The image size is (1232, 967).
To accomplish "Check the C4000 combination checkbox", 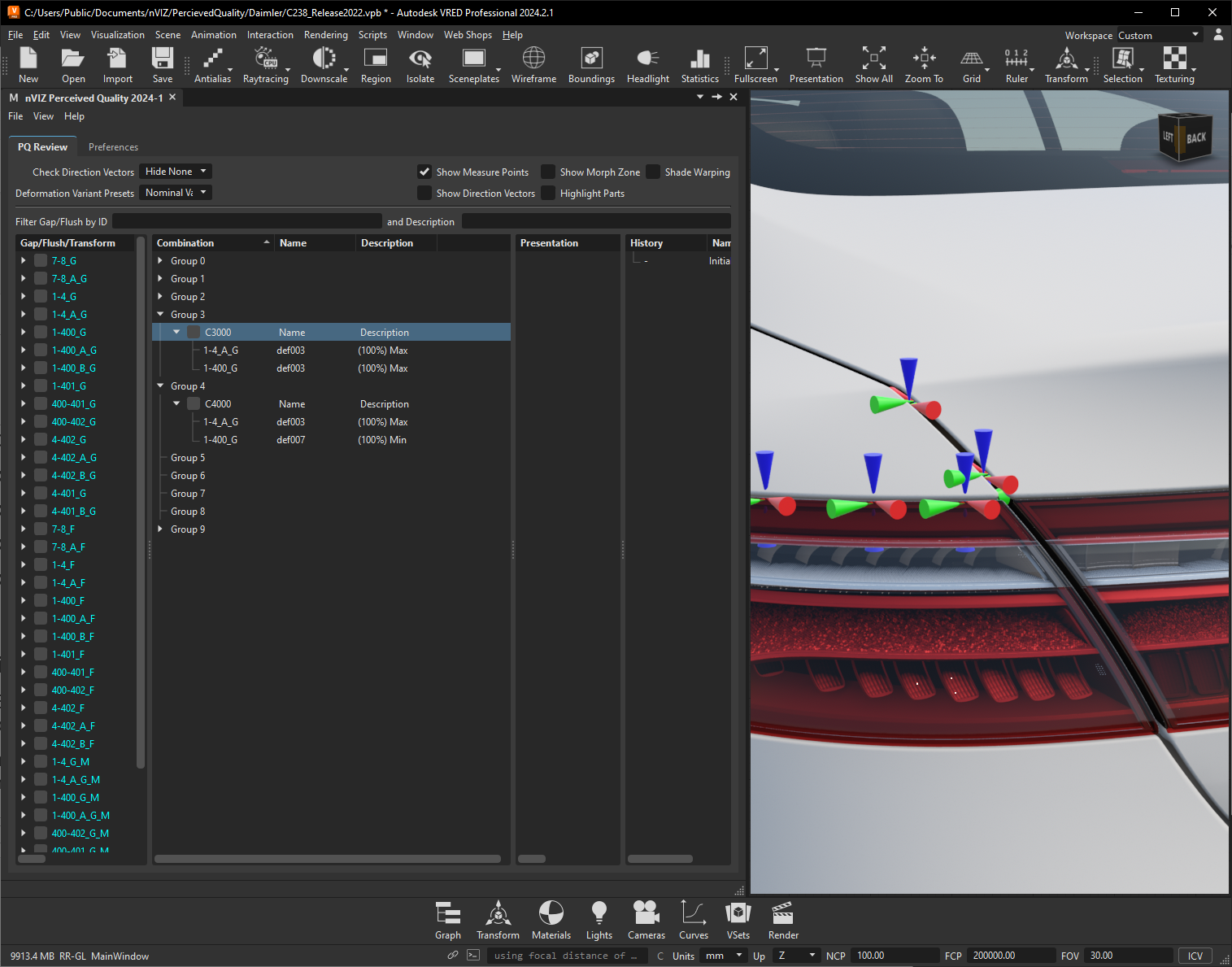I will [194, 403].
